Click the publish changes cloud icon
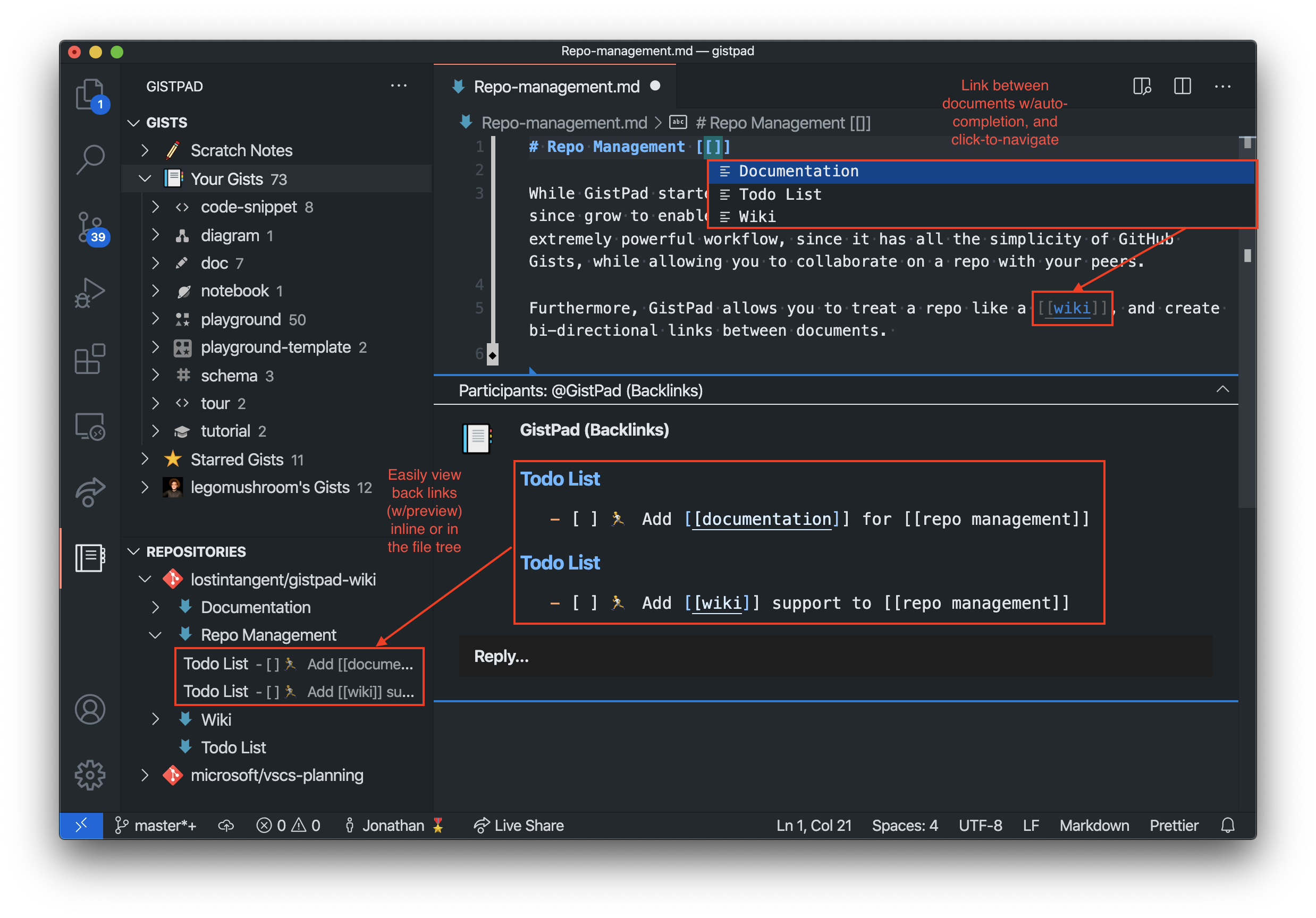 tap(226, 825)
